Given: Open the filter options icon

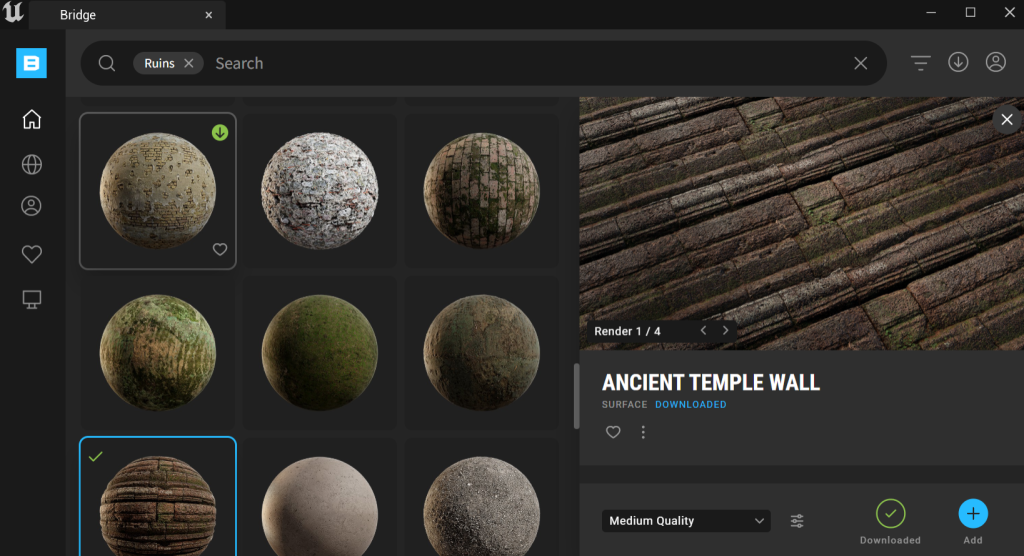Looking at the screenshot, I should (920, 63).
